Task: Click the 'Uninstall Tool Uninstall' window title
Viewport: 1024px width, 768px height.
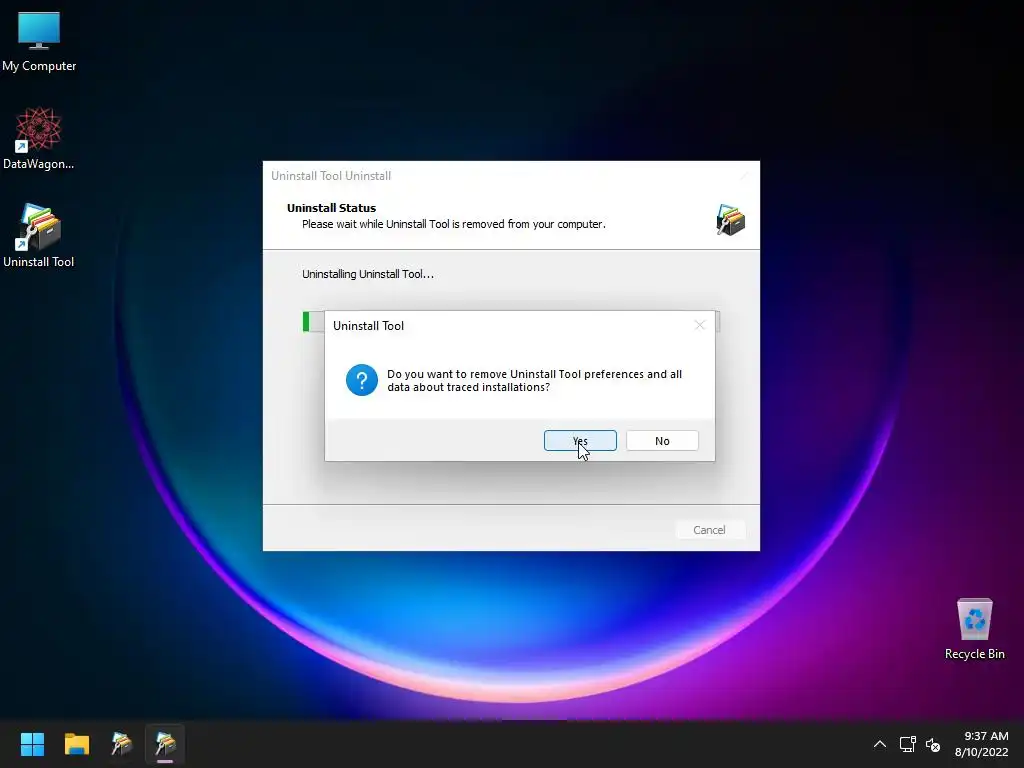Action: tap(331, 176)
